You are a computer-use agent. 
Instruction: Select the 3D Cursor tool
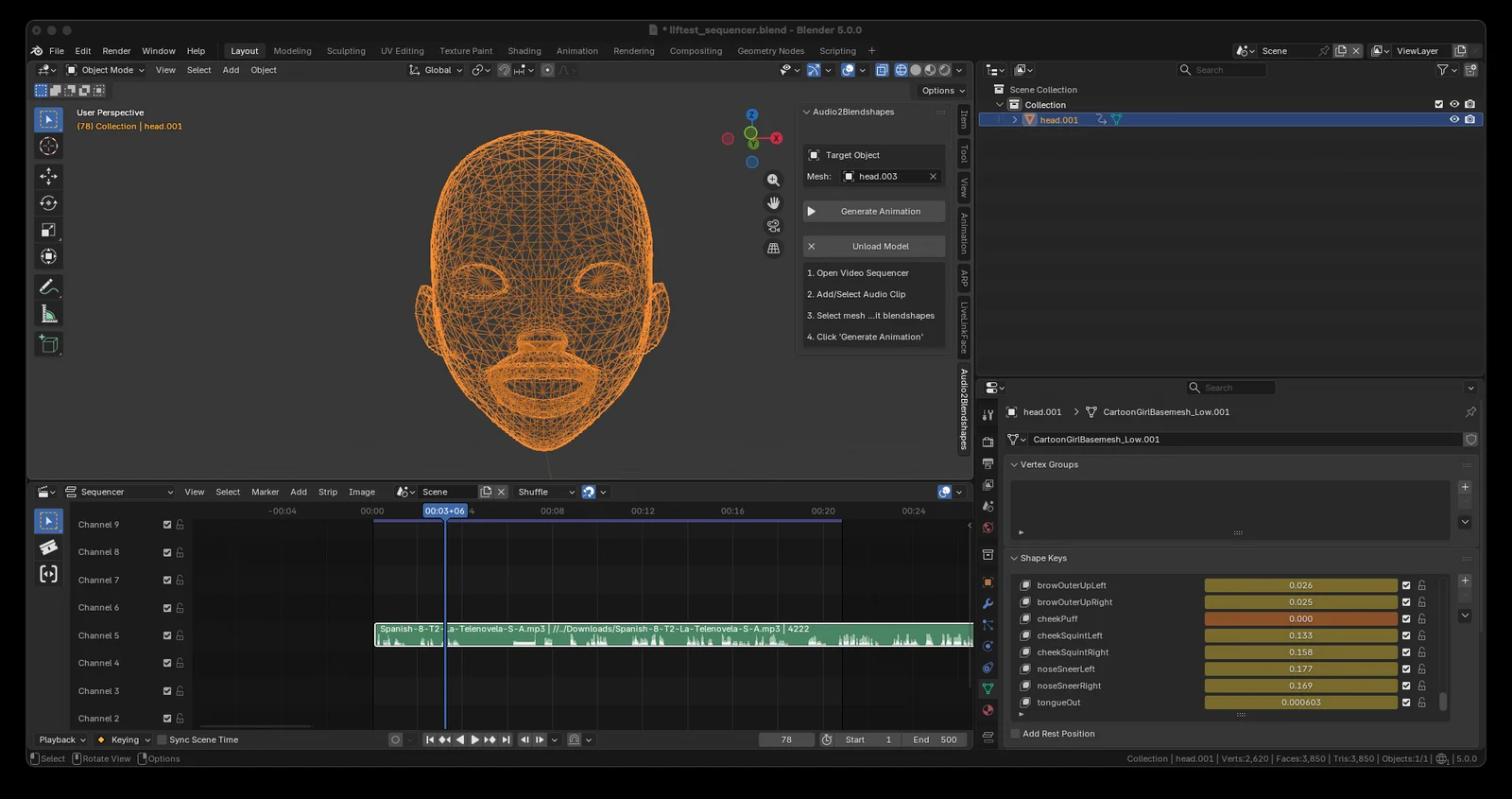48,147
